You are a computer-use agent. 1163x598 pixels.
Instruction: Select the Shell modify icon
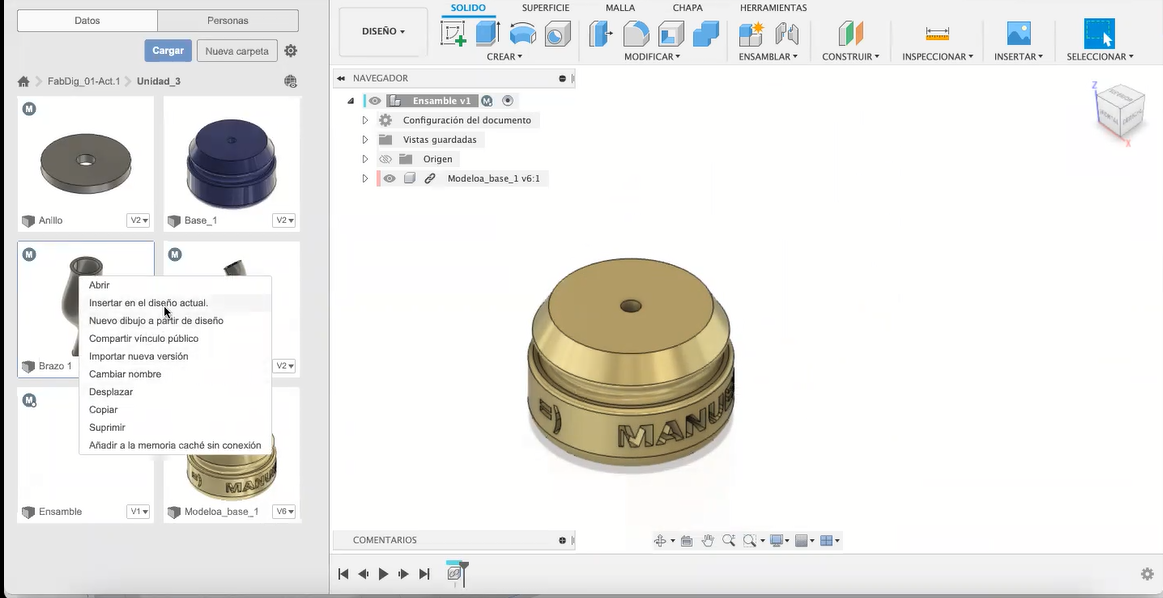coord(671,34)
